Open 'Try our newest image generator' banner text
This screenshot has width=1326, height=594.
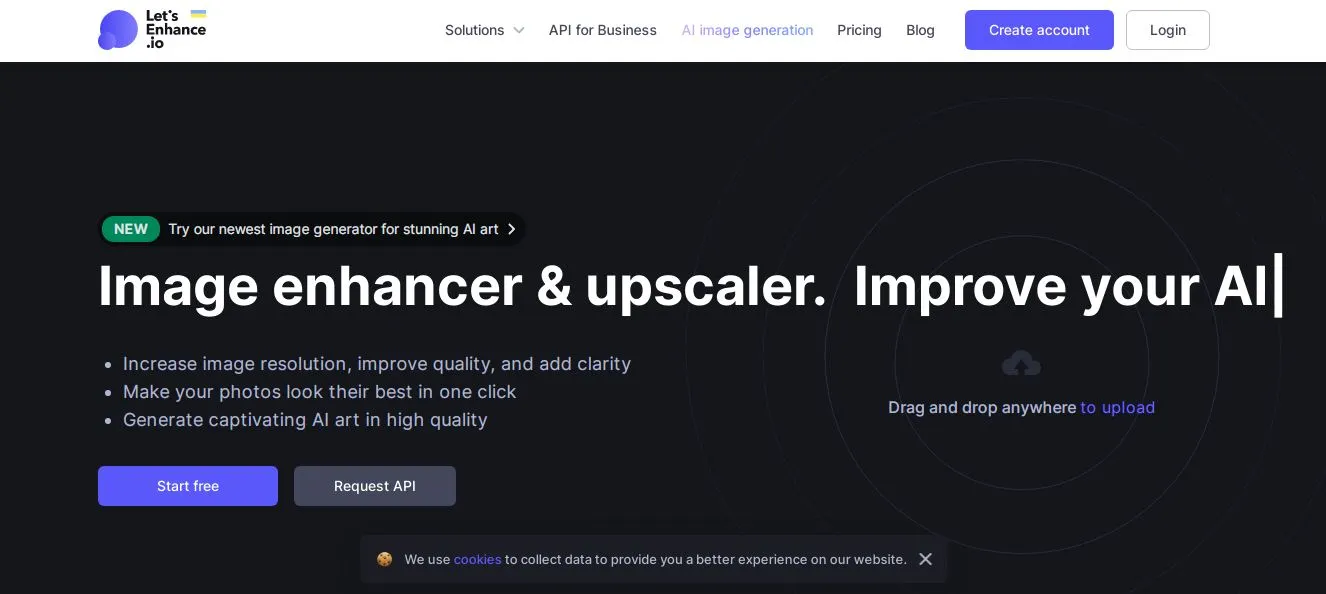(x=333, y=229)
